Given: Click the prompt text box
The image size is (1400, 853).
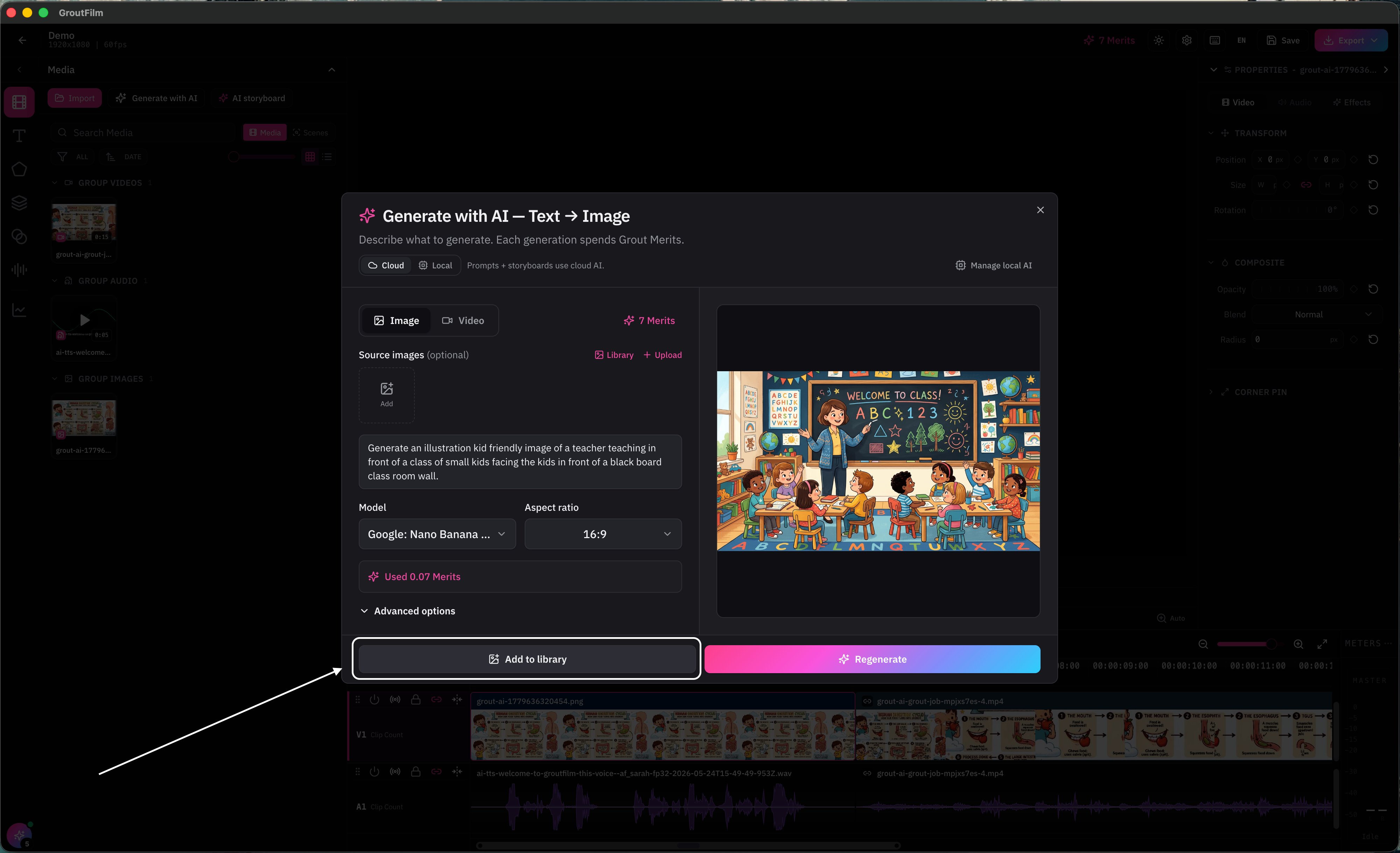Looking at the screenshot, I should [520, 462].
